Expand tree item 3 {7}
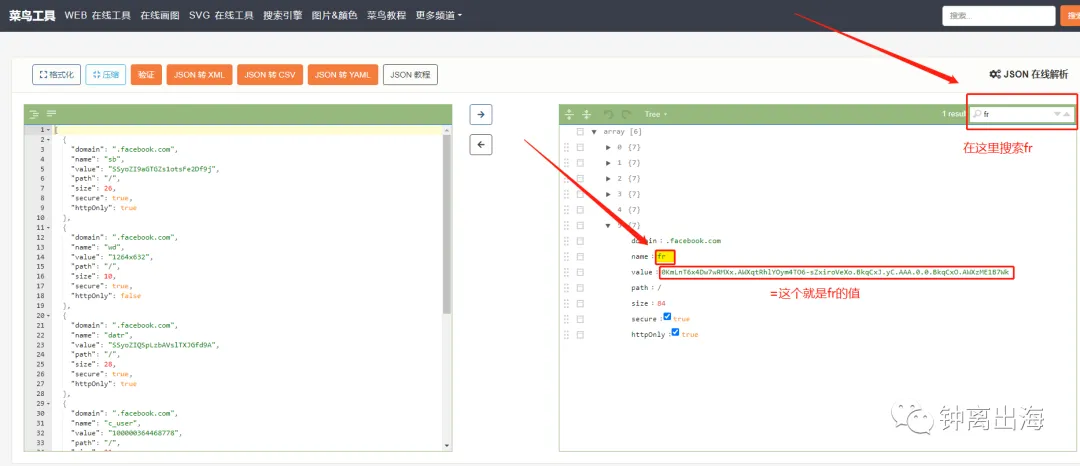 [608, 194]
